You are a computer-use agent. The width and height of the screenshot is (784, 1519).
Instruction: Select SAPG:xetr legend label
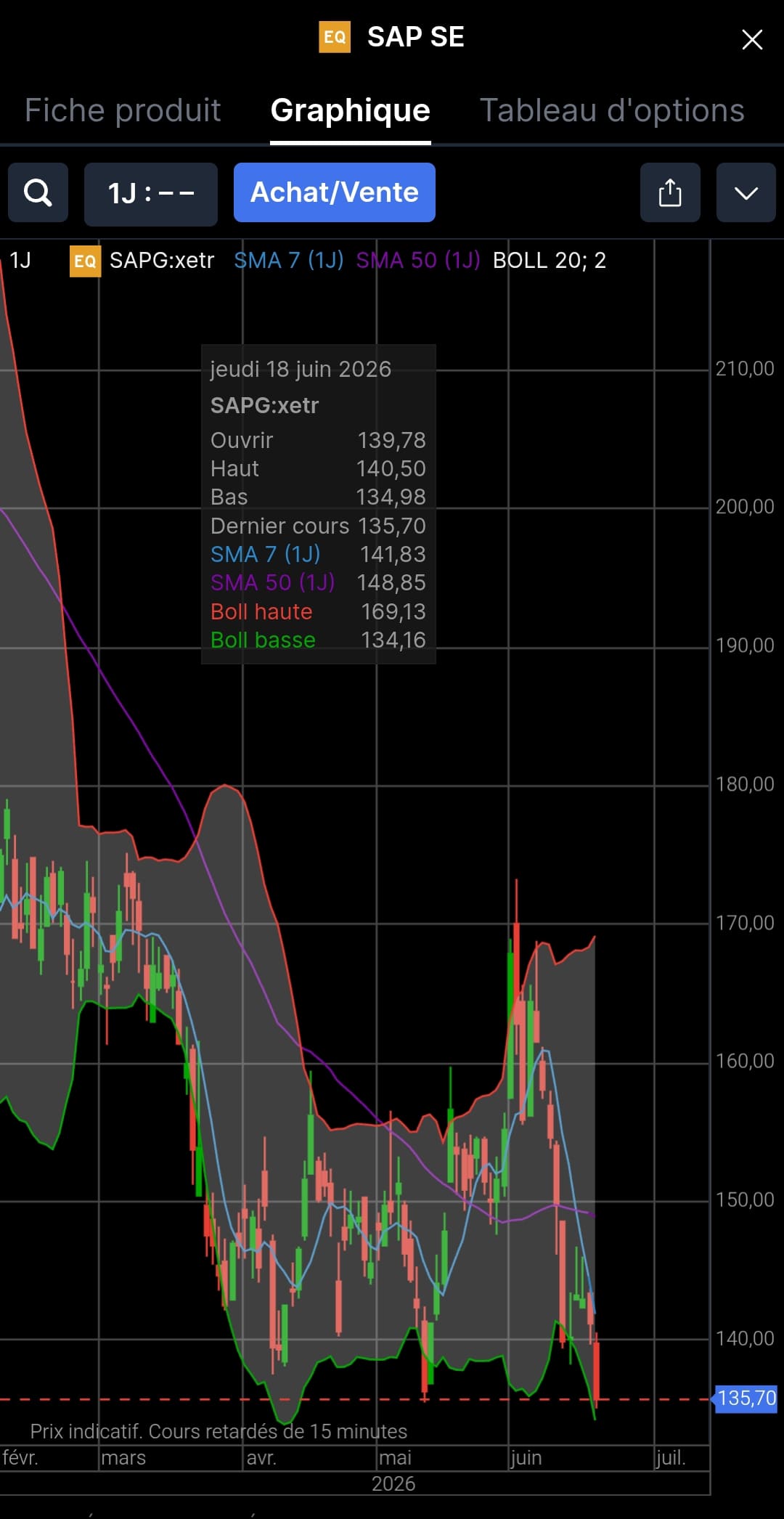pyautogui.click(x=162, y=260)
